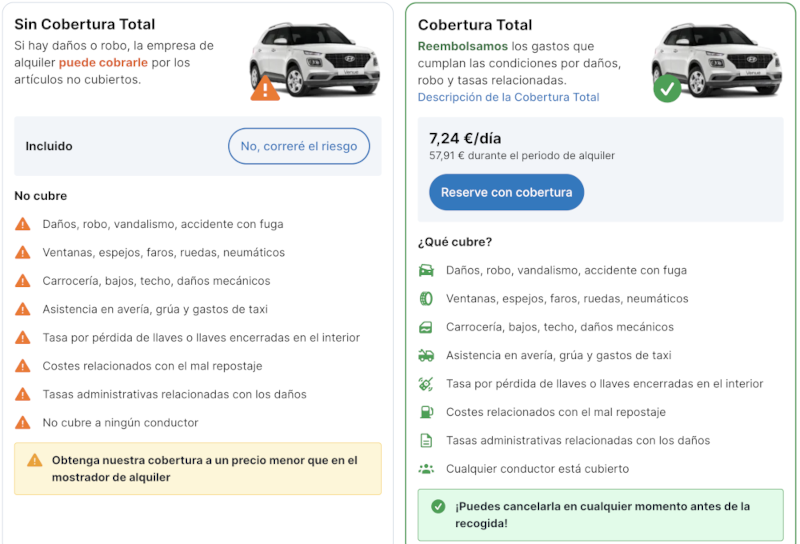Click the car image with green checkmark badge
This screenshot has width=800, height=544.
(x=702, y=60)
